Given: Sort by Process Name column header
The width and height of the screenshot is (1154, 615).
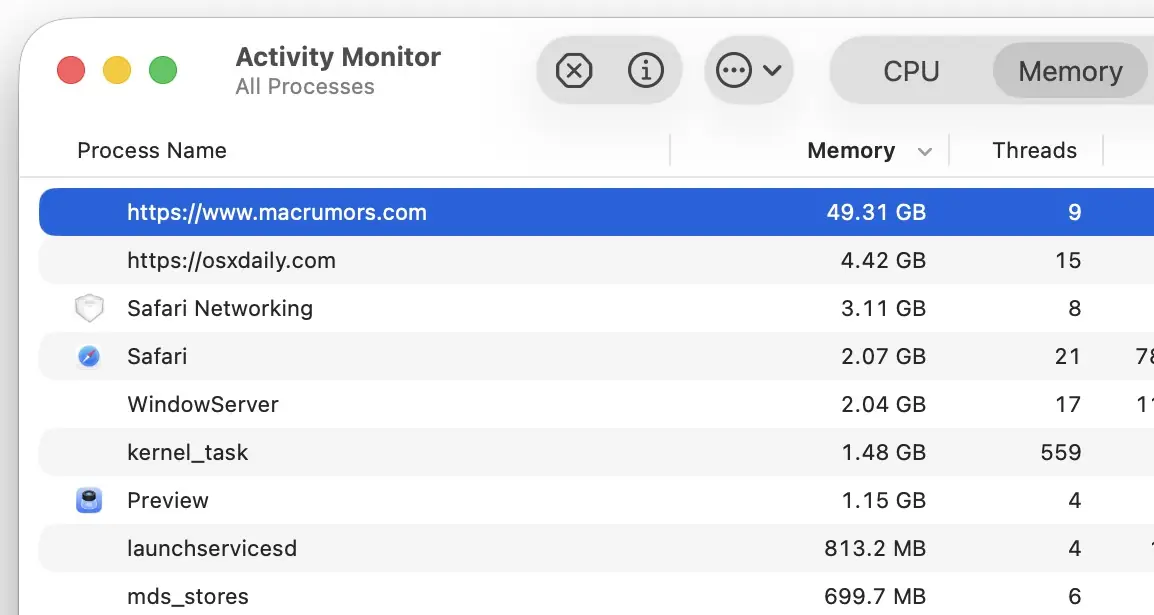Looking at the screenshot, I should (x=152, y=150).
